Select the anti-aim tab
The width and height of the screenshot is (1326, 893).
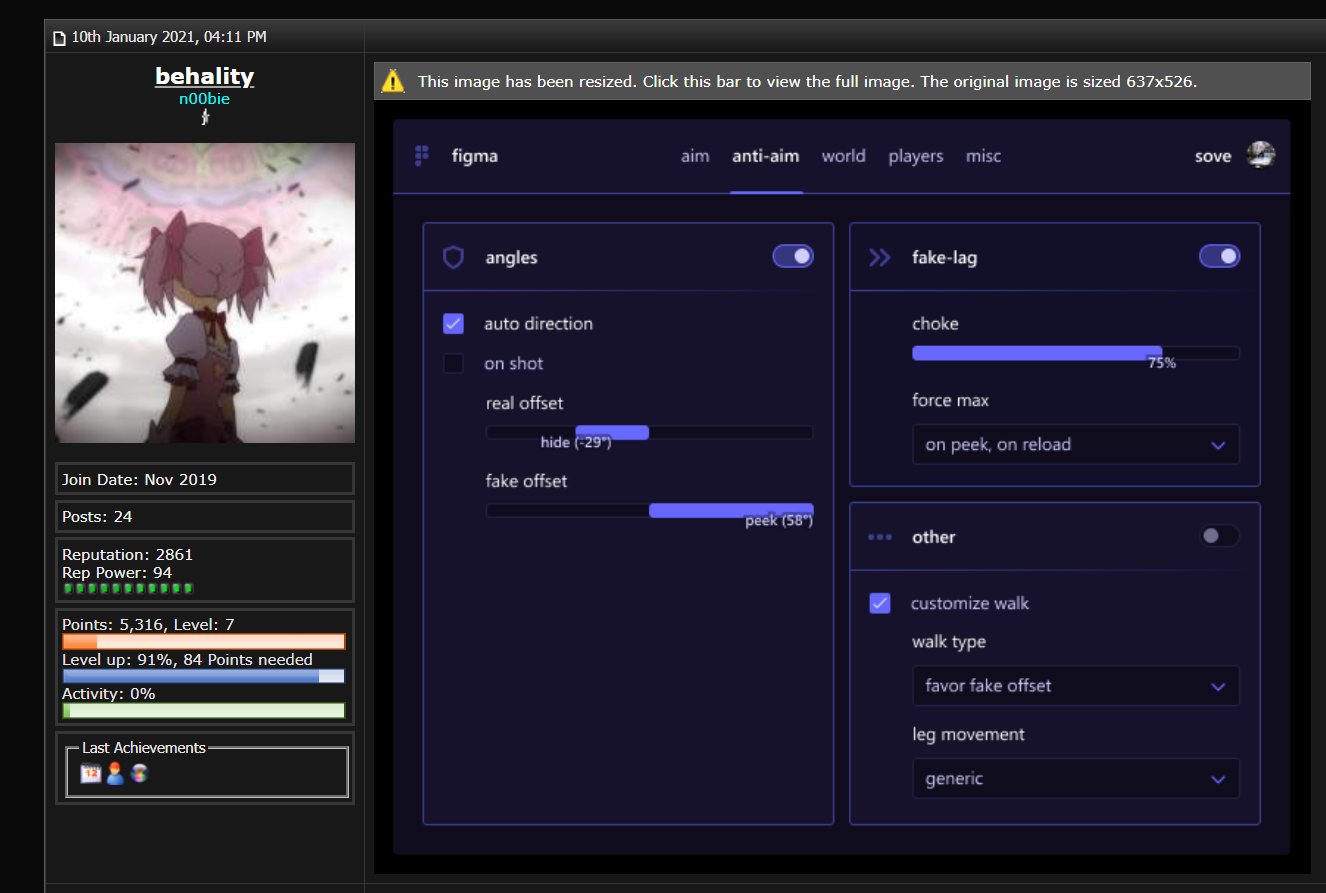(x=766, y=156)
